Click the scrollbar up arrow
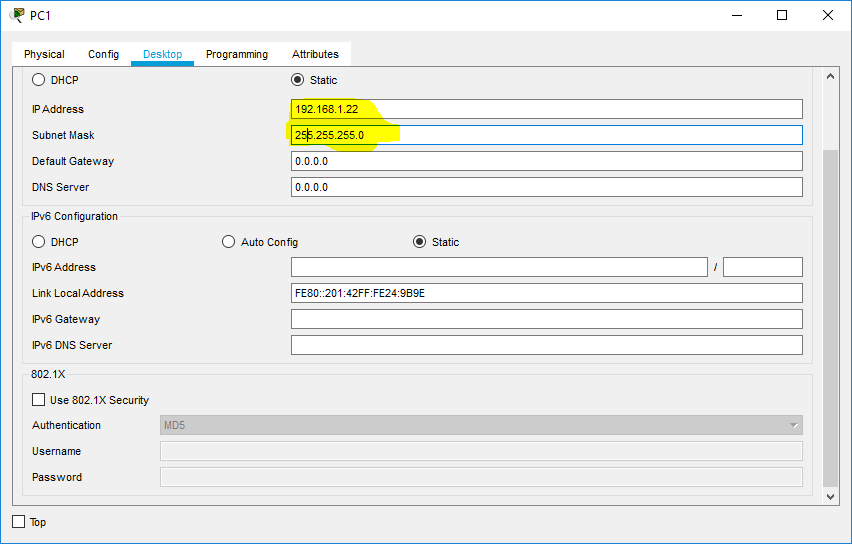 (x=830, y=77)
